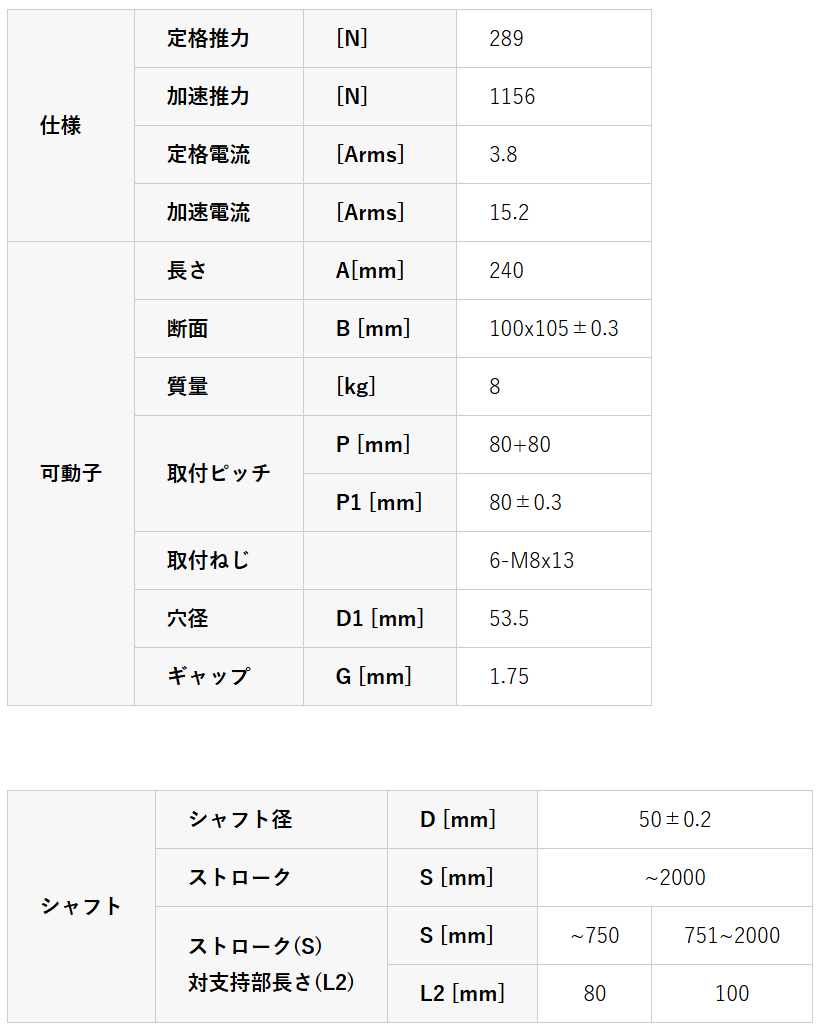
Task: Click the 751~2000 stroke range cell
Action: [731, 936]
